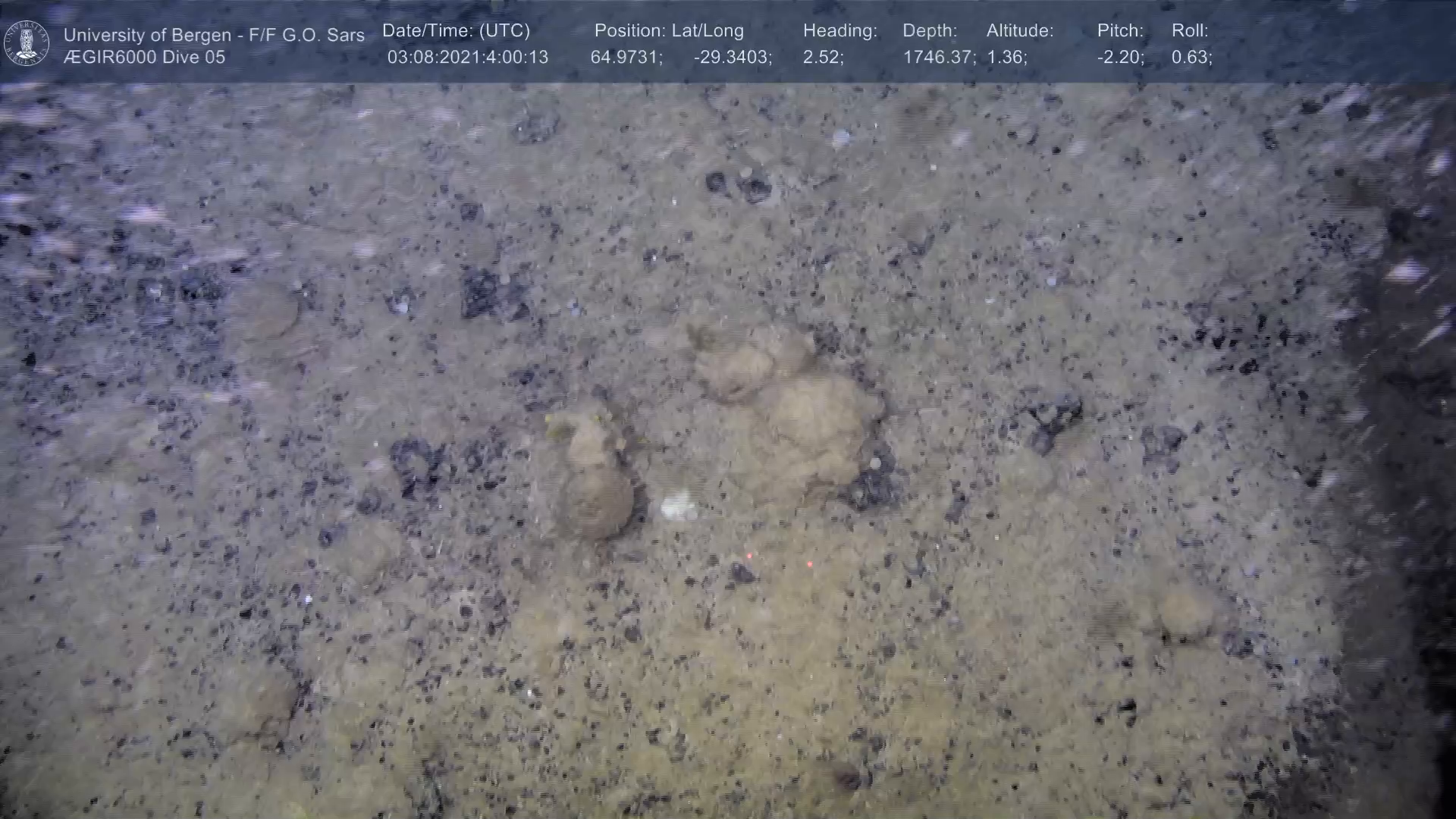Click the Altitude: label
Screen dimensions: 1456x819
1020,31
